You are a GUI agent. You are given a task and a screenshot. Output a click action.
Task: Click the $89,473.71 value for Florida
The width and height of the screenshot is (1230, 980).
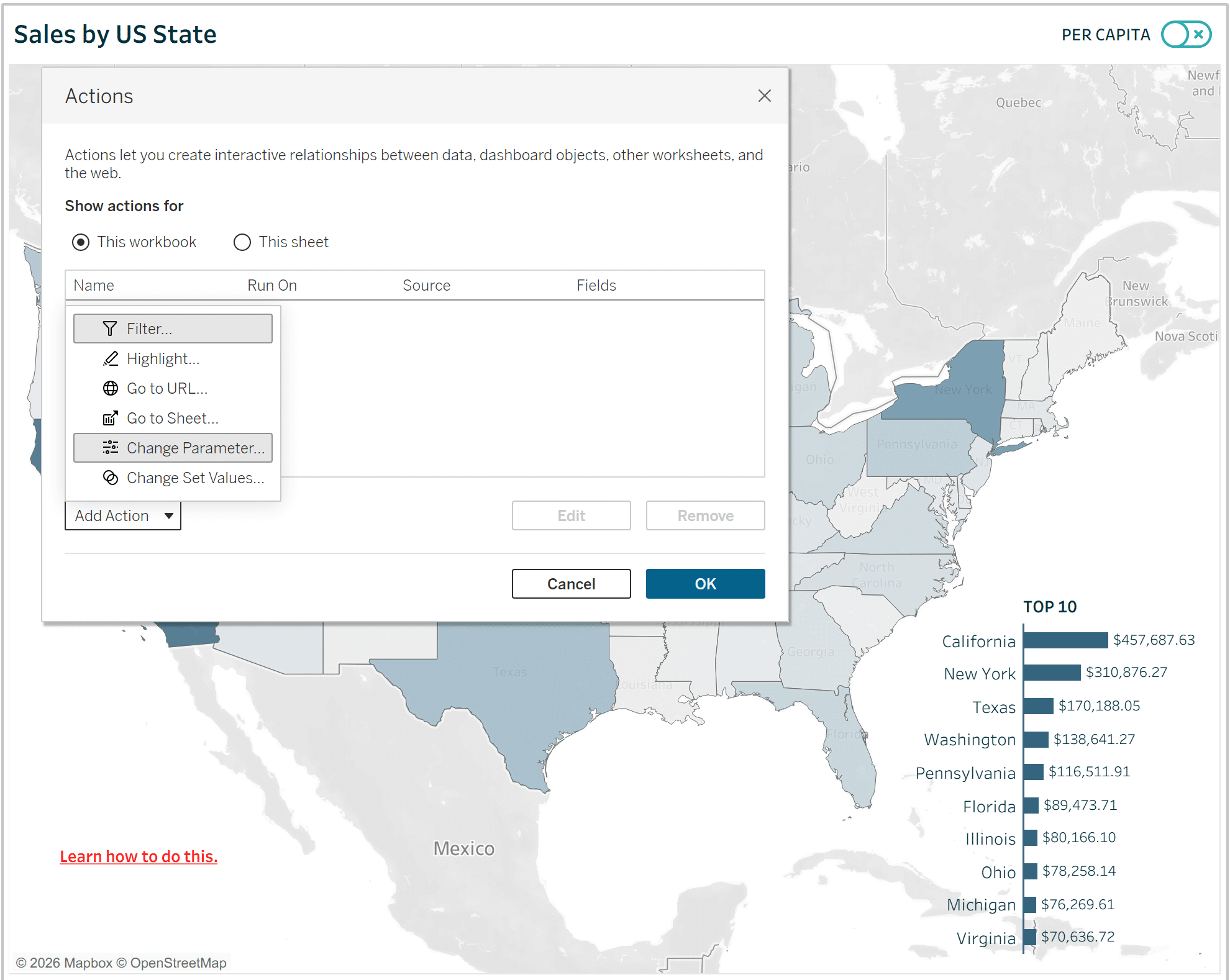1080,805
